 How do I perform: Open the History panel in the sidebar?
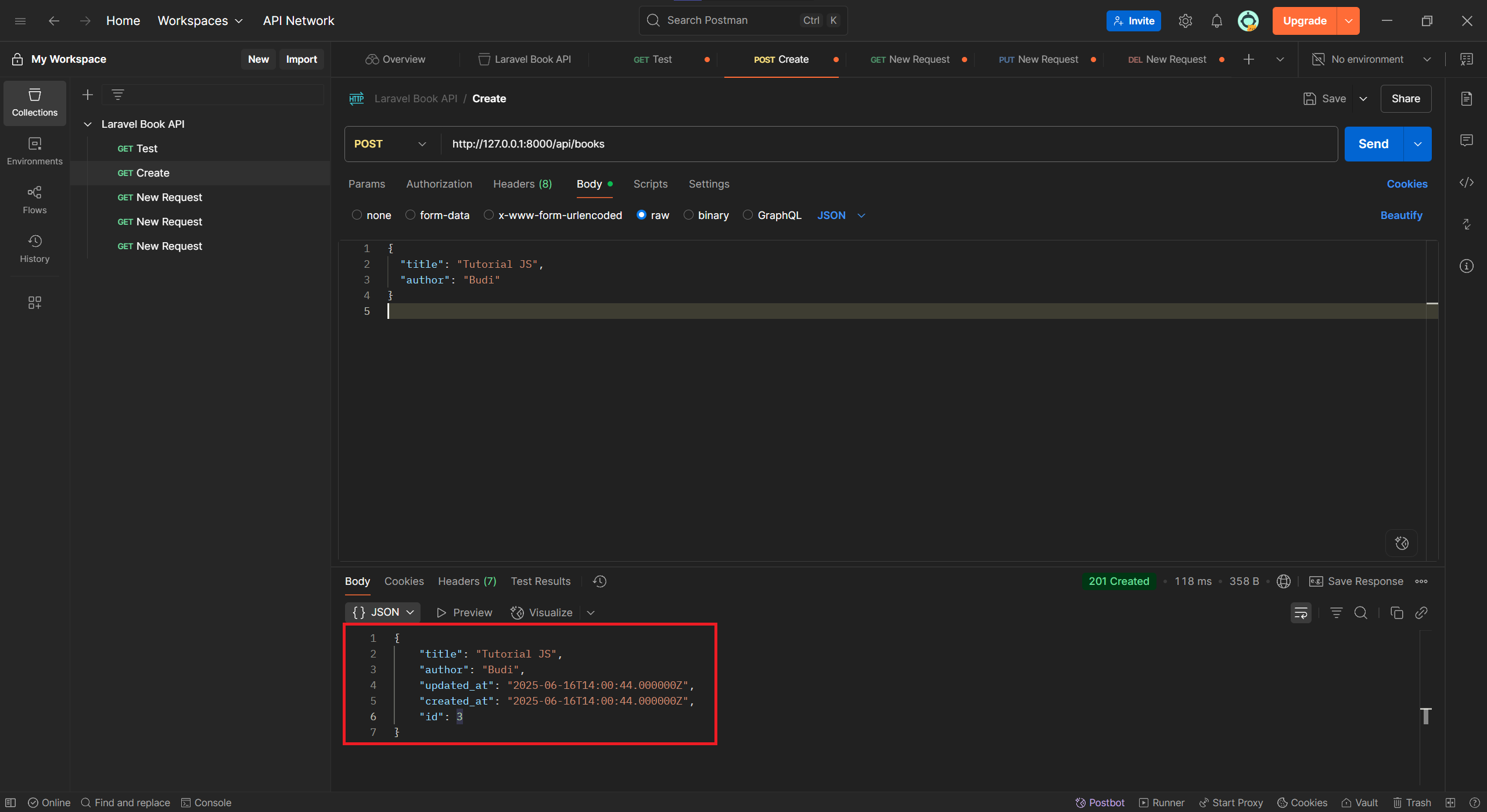pyautogui.click(x=34, y=249)
